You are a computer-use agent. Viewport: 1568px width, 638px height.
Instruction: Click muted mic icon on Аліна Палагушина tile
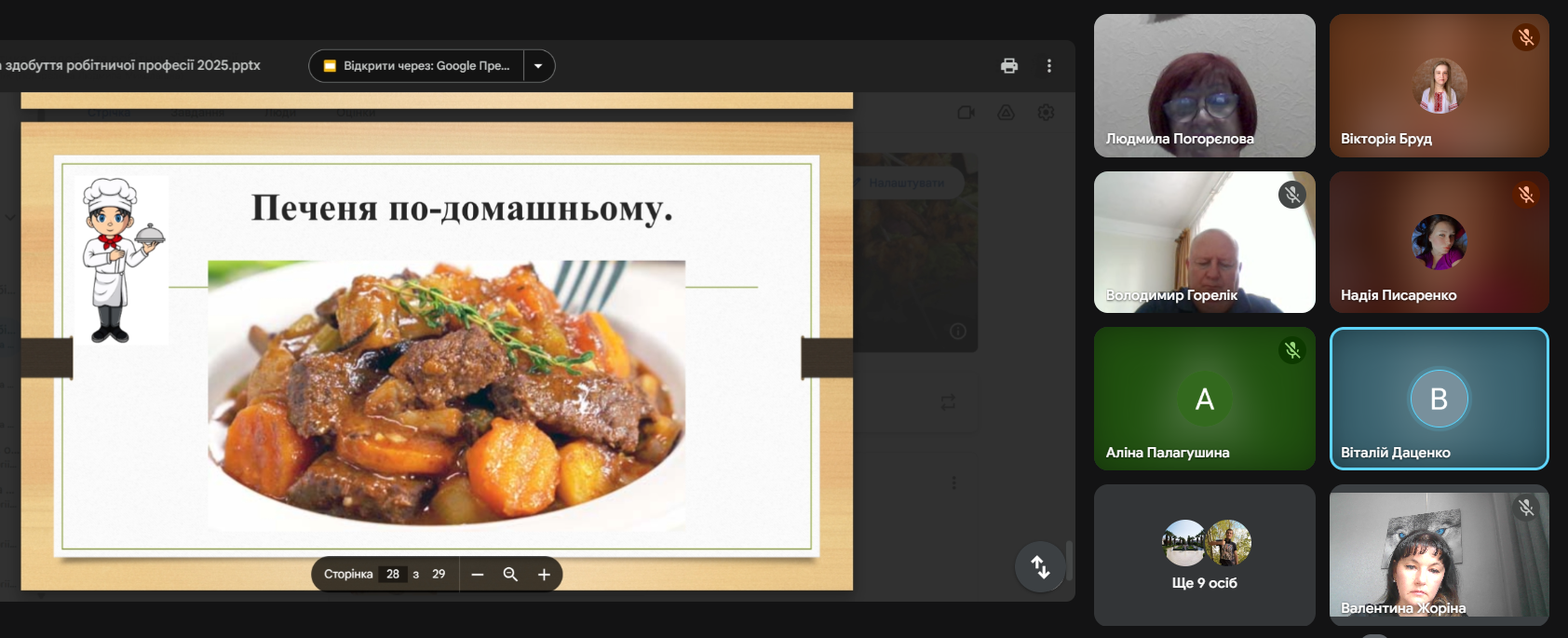pos(1291,350)
